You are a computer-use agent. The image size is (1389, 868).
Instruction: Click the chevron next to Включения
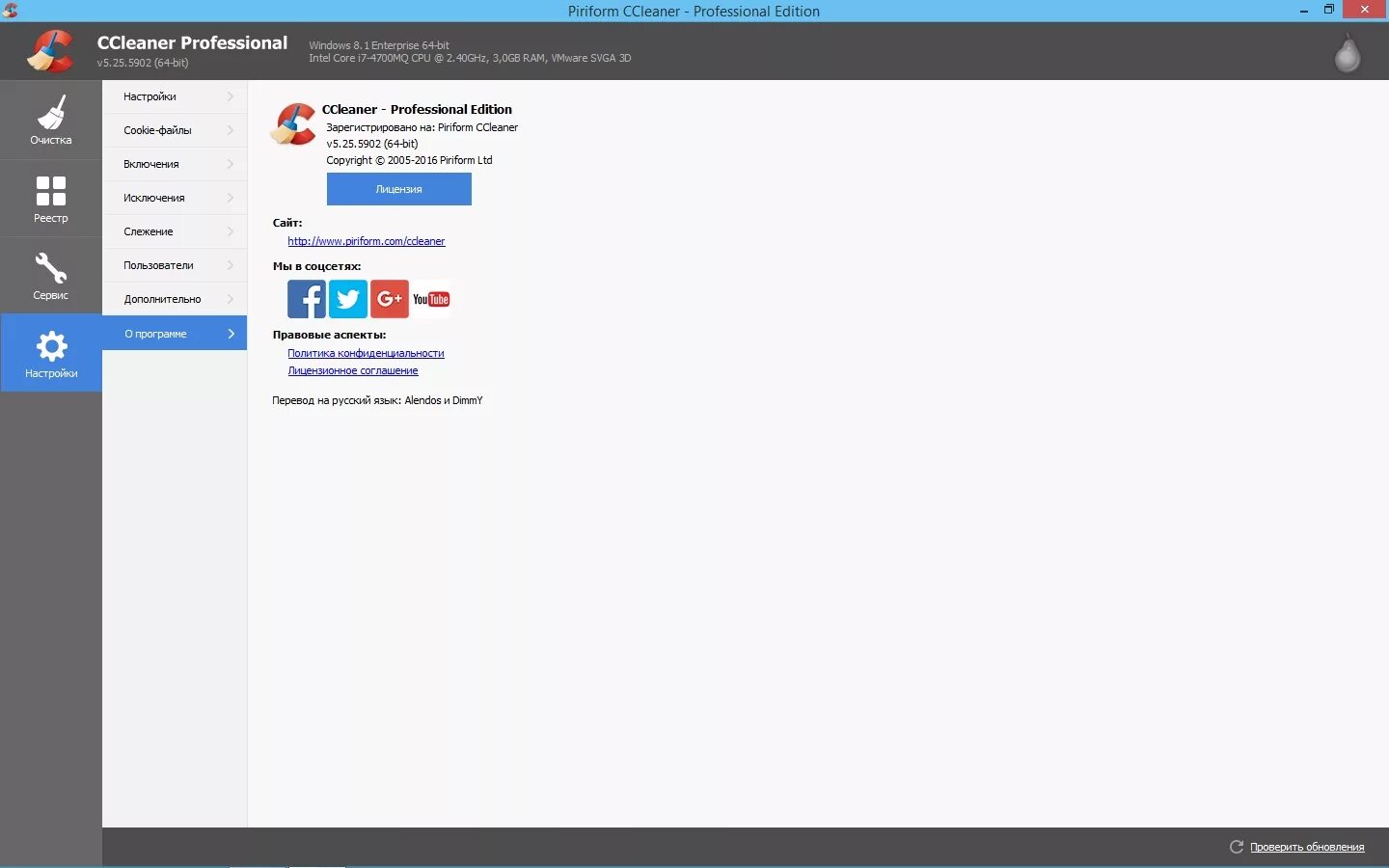[x=231, y=164]
